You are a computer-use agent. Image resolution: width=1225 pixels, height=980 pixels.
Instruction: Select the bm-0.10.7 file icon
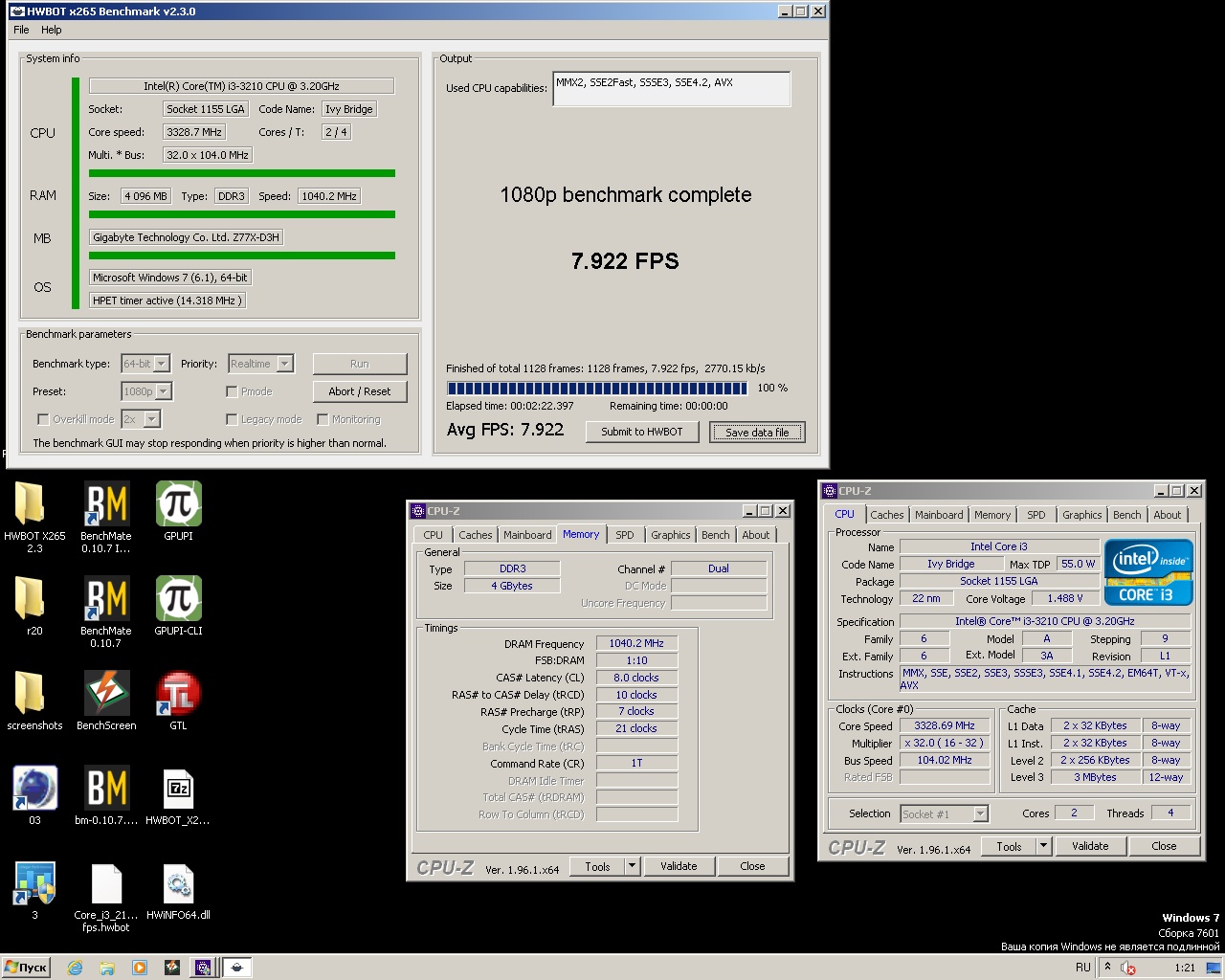(106, 795)
